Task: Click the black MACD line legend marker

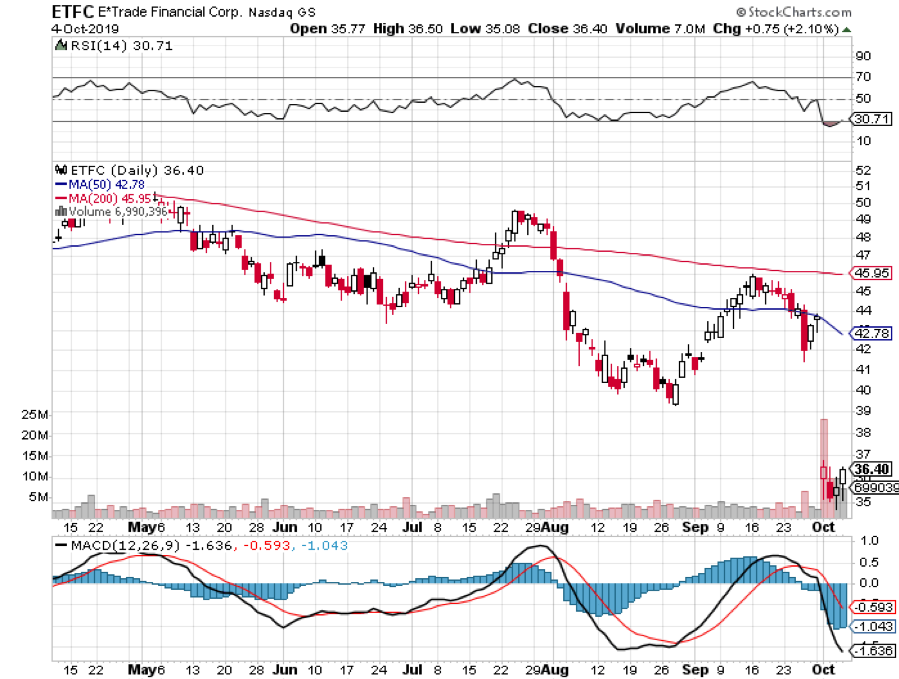Action: pos(60,545)
